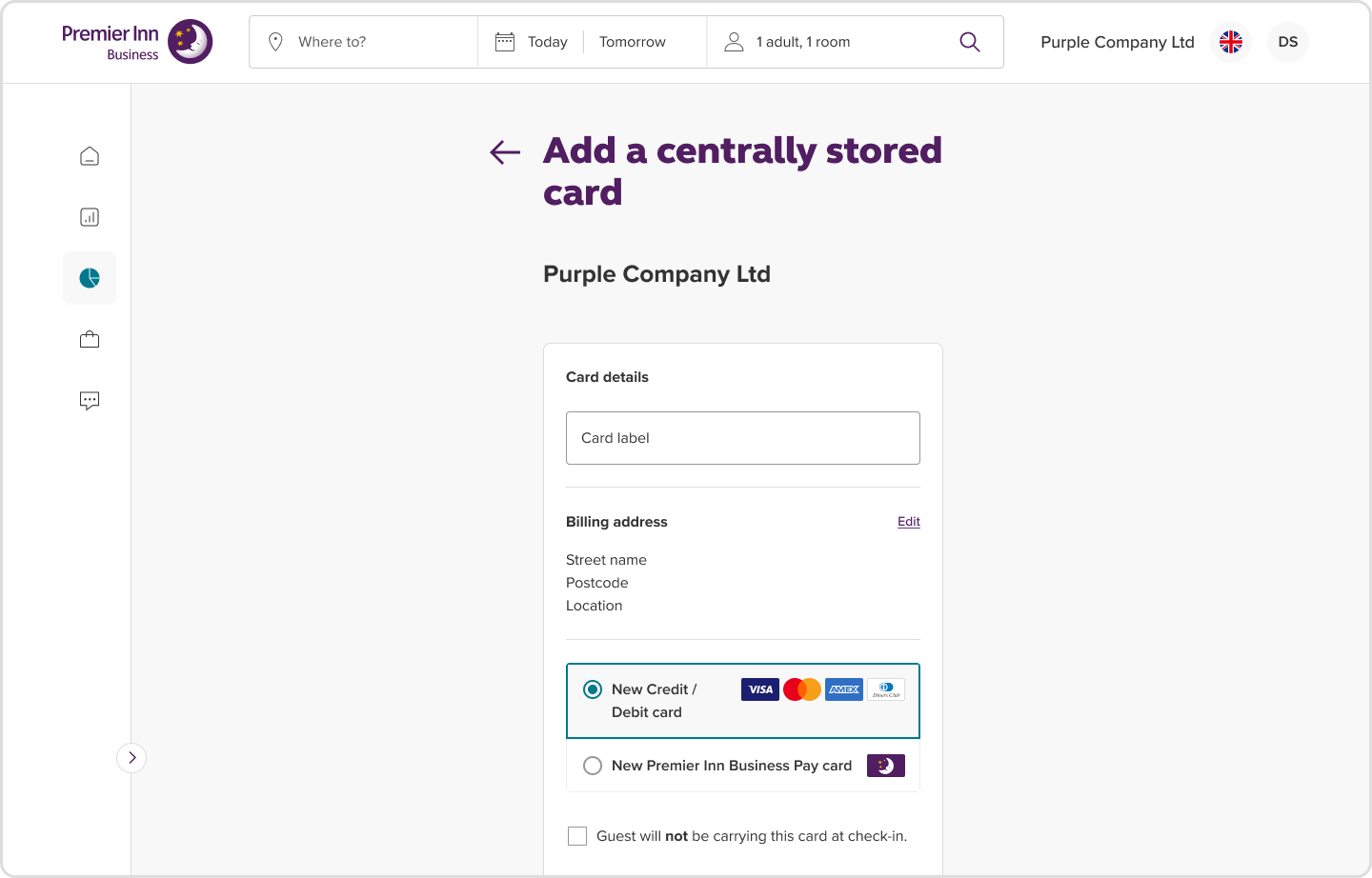Click the Amex card logo

(844, 689)
